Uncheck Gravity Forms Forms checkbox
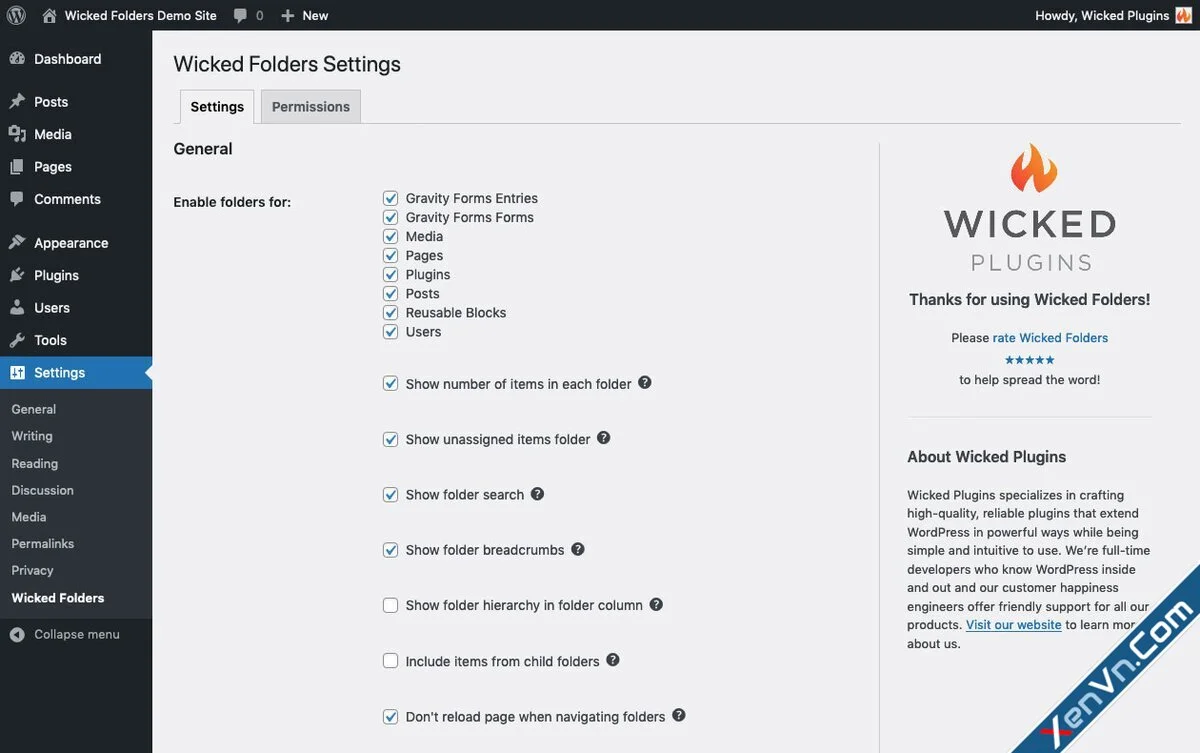The width and height of the screenshot is (1200, 753). (x=391, y=217)
